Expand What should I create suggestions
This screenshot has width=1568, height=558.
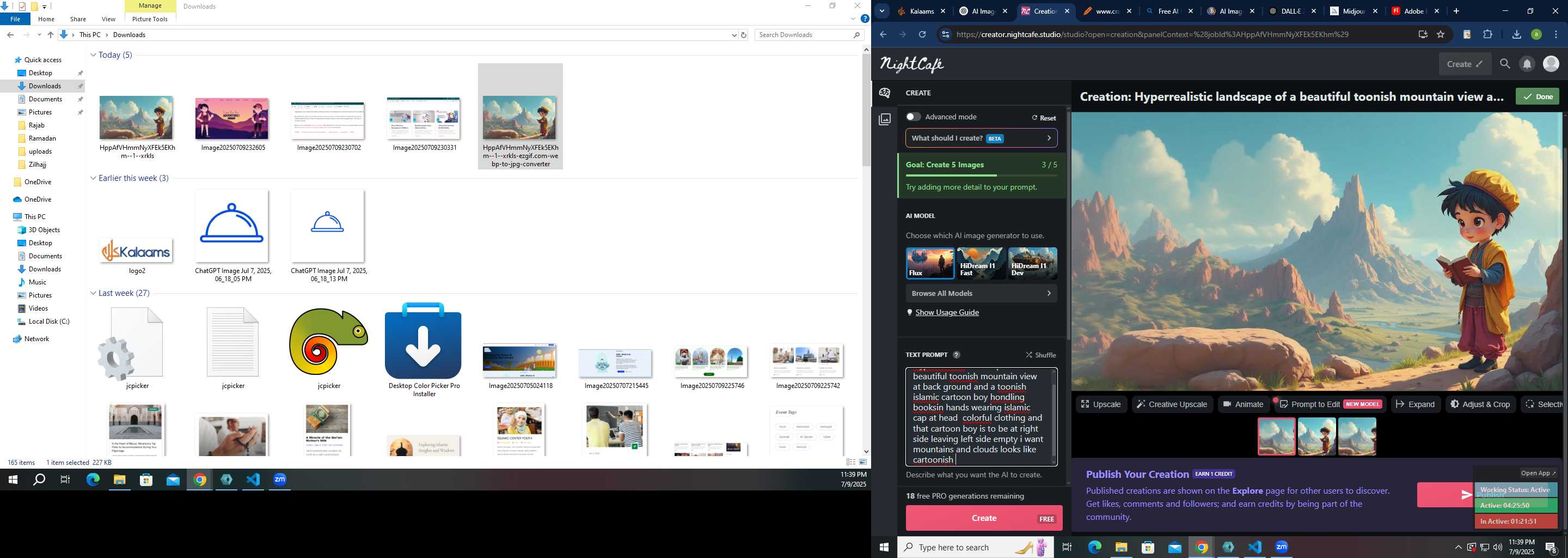981,138
